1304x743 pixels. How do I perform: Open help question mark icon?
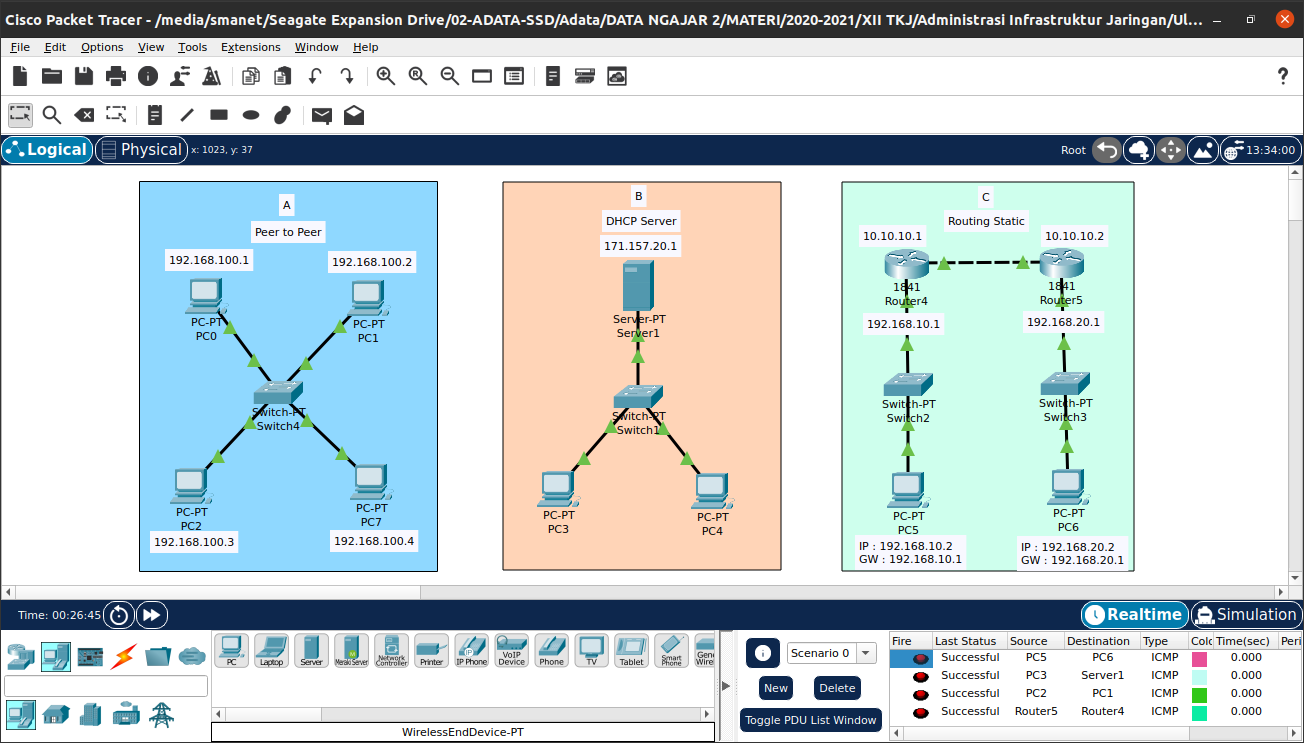click(x=1284, y=76)
